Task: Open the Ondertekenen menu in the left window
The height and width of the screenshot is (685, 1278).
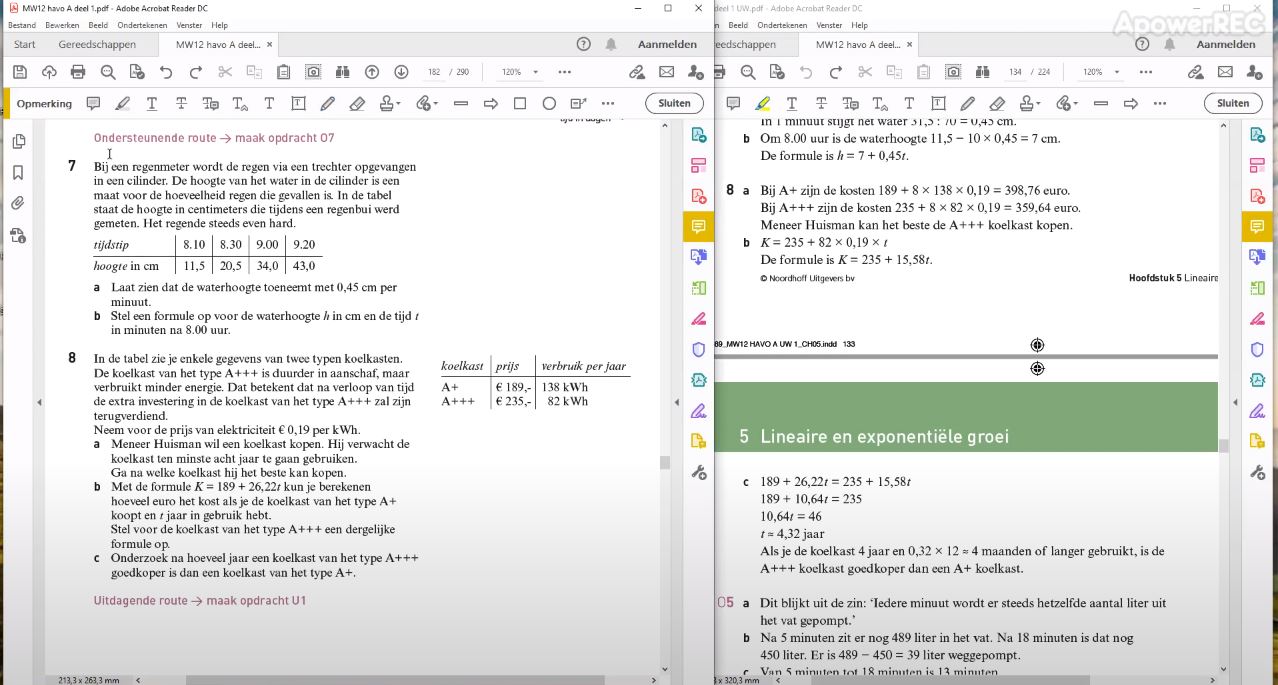Action: 142,25
